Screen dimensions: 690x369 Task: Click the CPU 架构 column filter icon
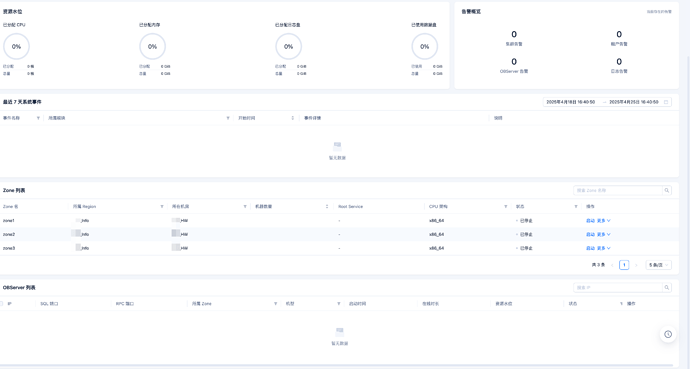tap(505, 207)
